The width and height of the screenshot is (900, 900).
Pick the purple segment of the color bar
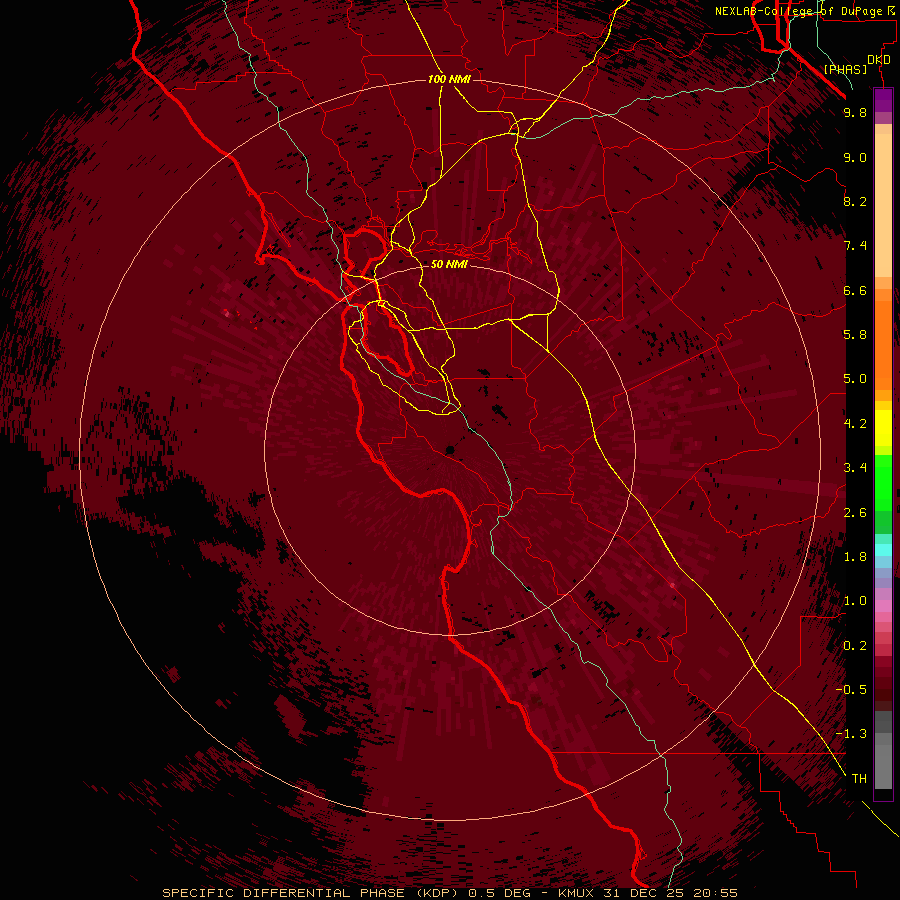click(x=883, y=100)
